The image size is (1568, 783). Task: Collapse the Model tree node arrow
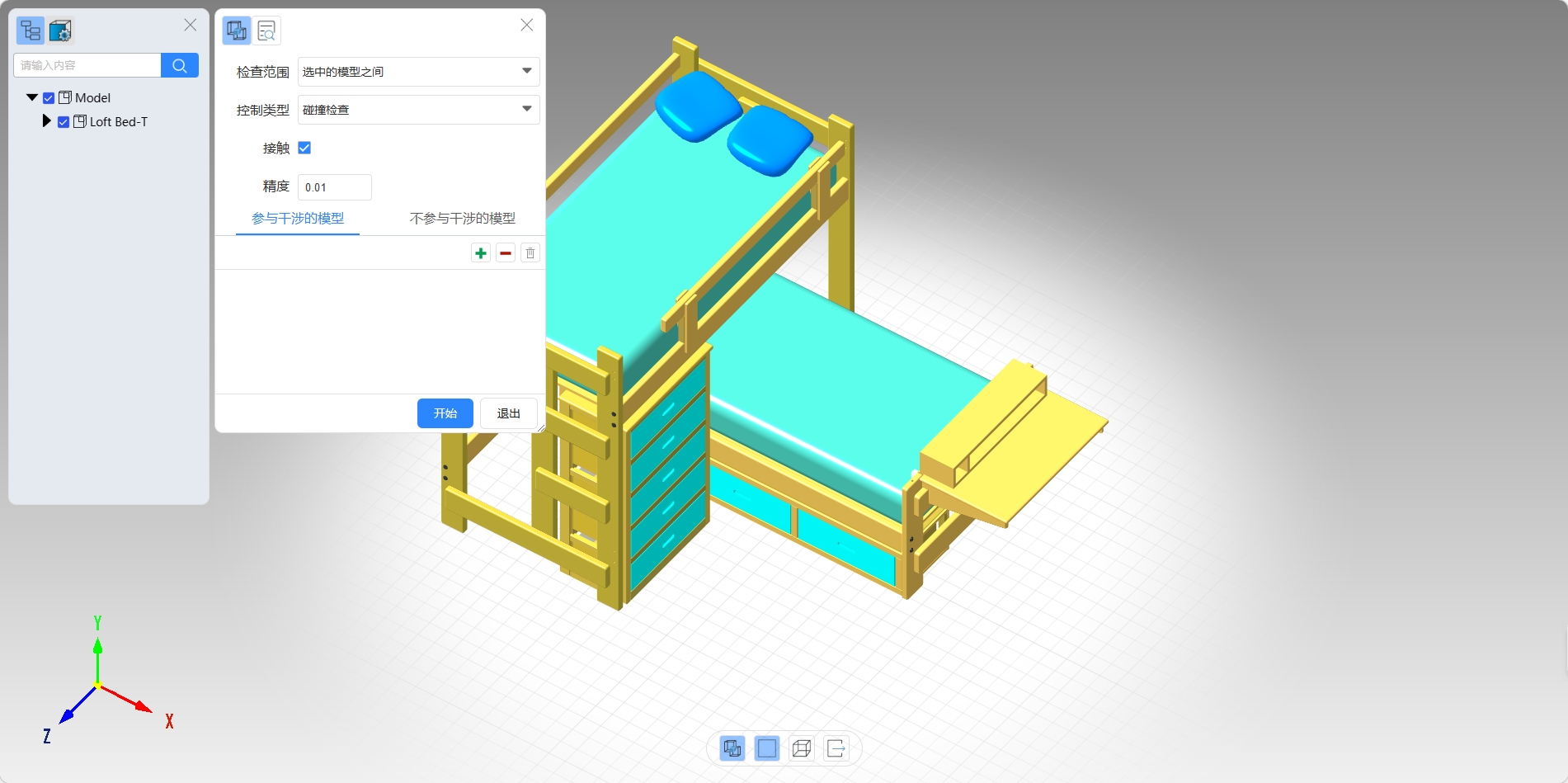pyautogui.click(x=32, y=97)
